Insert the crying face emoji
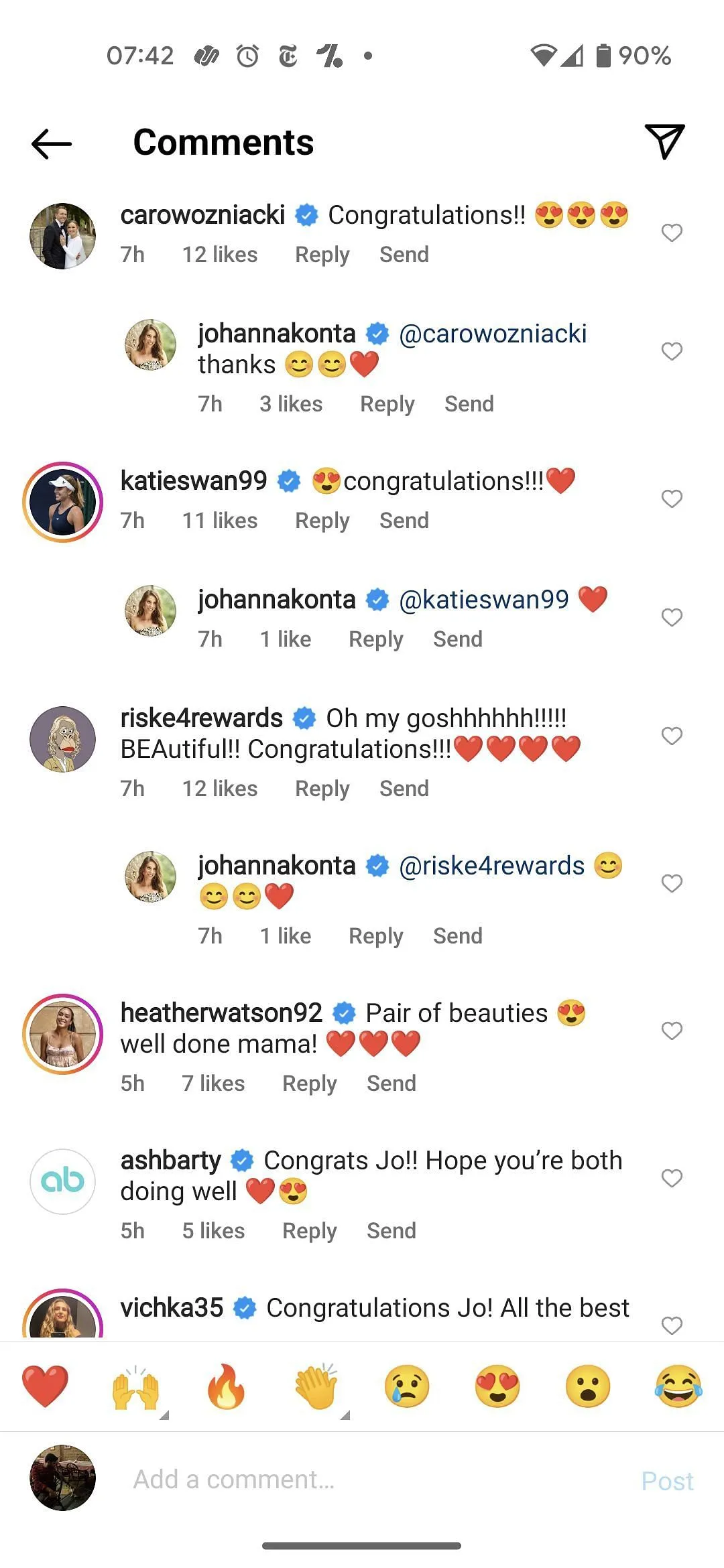The width and height of the screenshot is (724, 1568). (407, 1386)
